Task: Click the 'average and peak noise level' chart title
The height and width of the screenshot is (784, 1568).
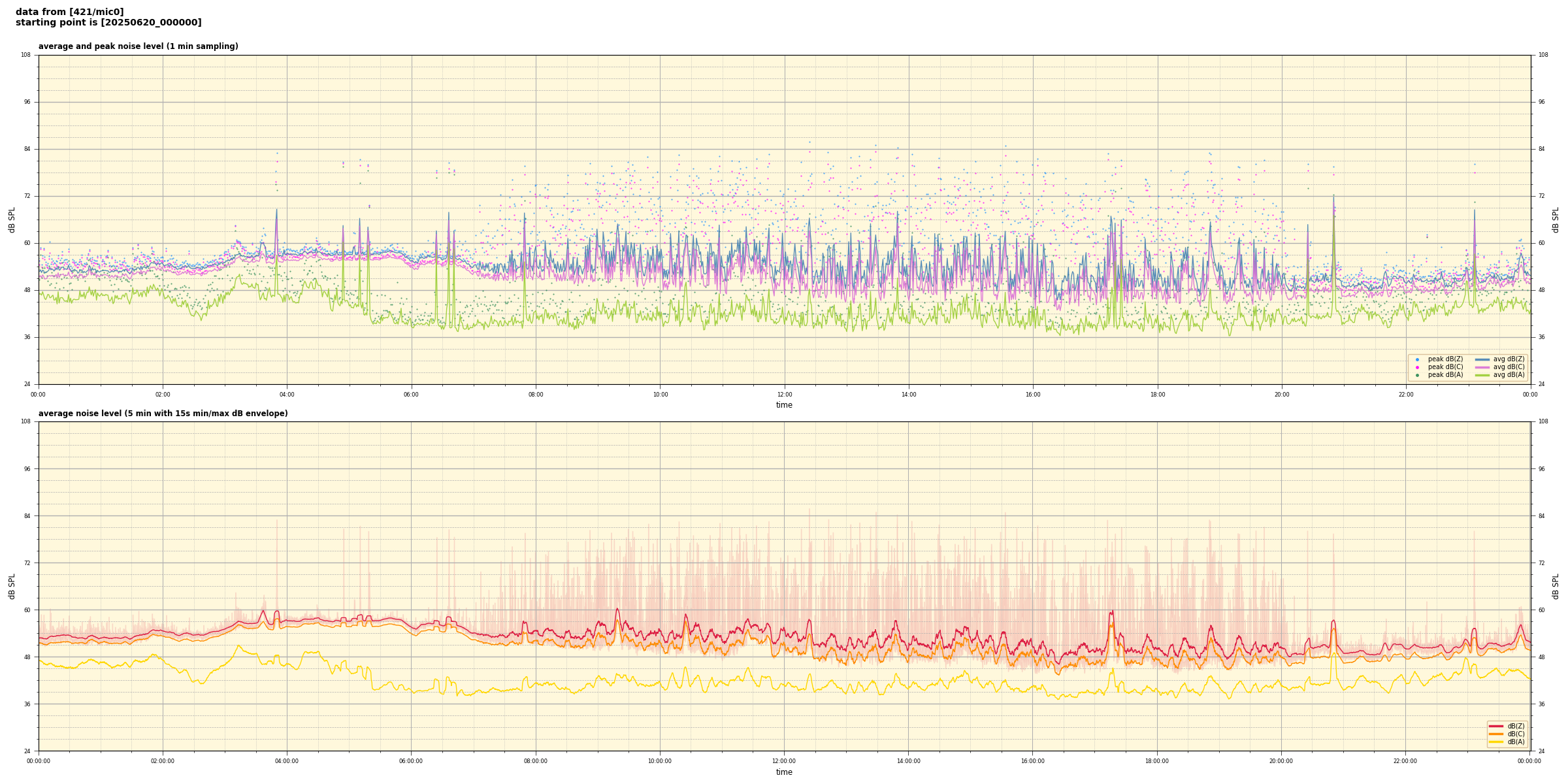Action: [x=138, y=46]
